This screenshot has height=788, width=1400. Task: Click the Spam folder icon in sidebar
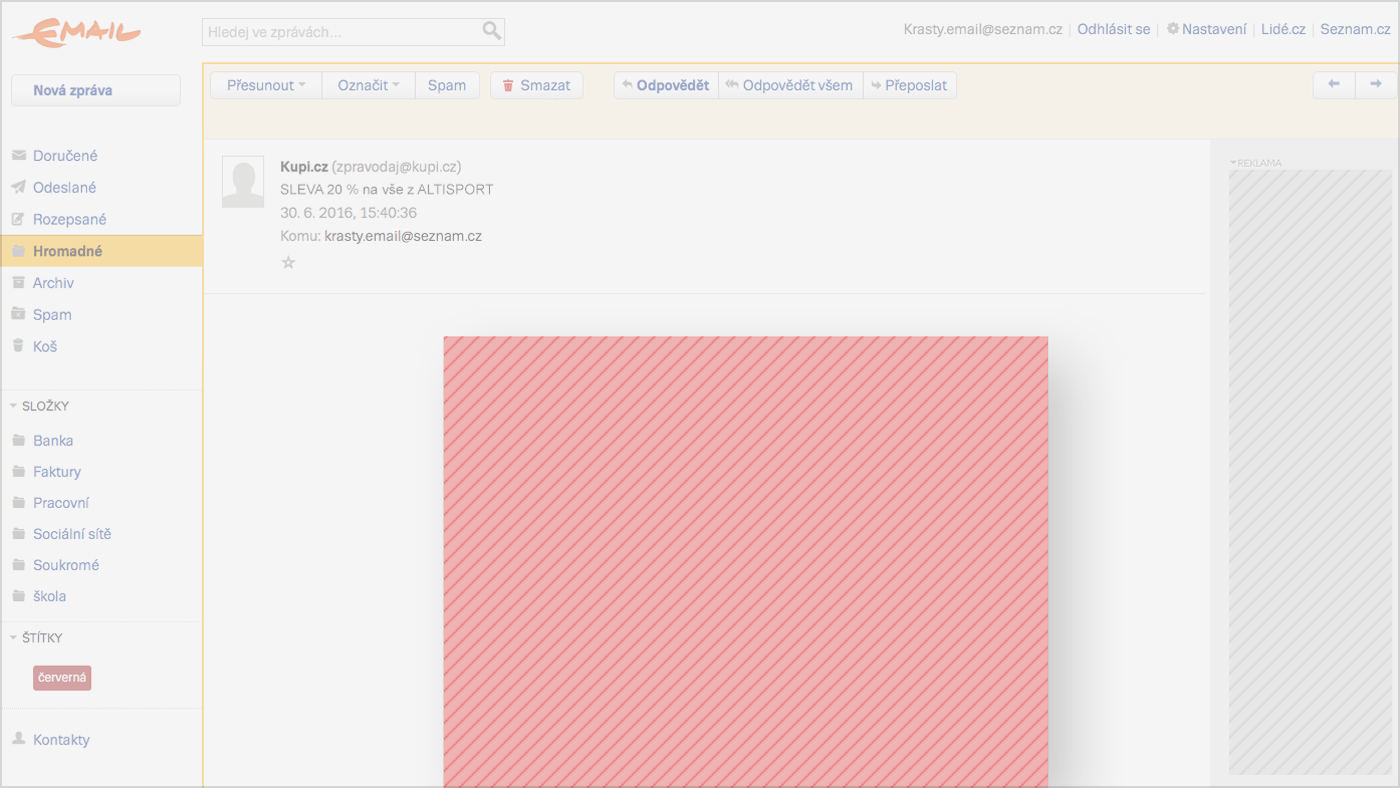click(x=18, y=314)
